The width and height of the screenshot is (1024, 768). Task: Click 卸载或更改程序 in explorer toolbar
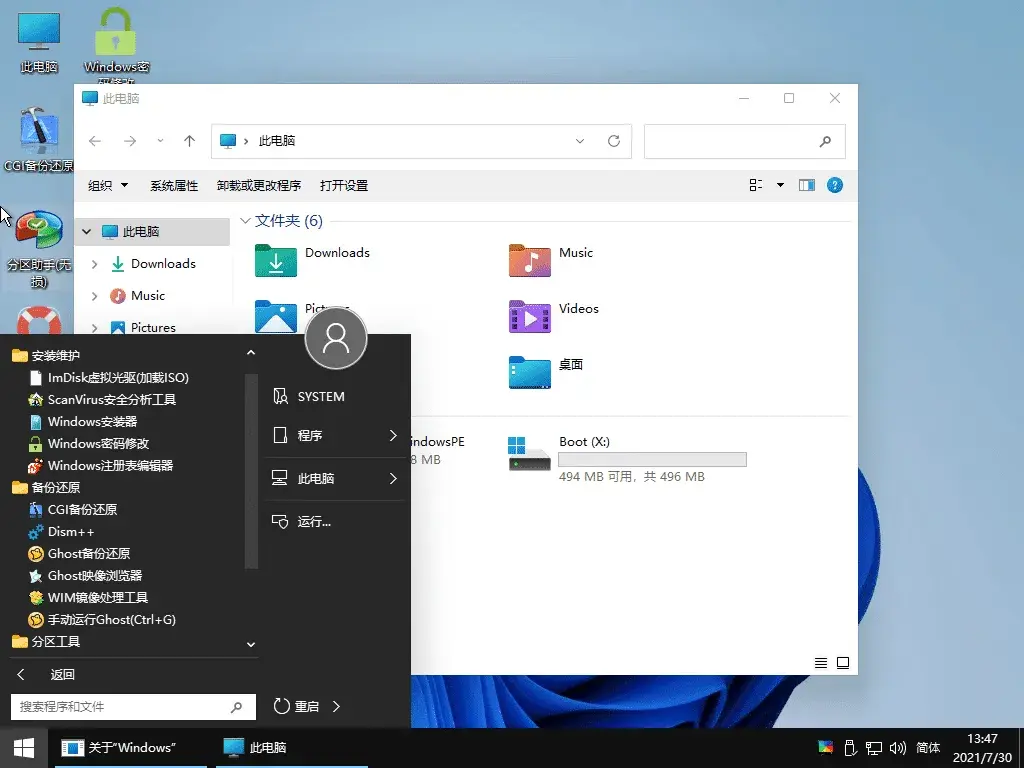[x=259, y=186]
